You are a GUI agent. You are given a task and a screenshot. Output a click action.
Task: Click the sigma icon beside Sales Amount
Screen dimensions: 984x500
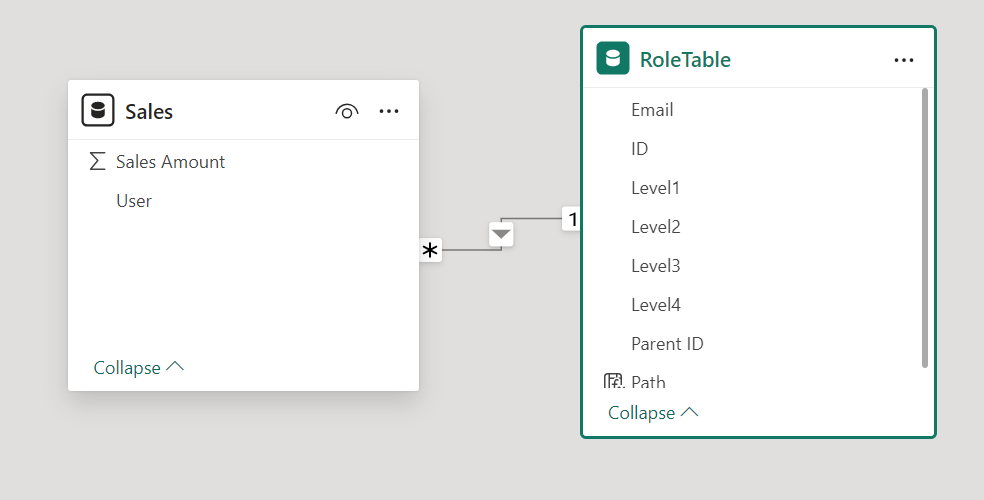point(97,161)
